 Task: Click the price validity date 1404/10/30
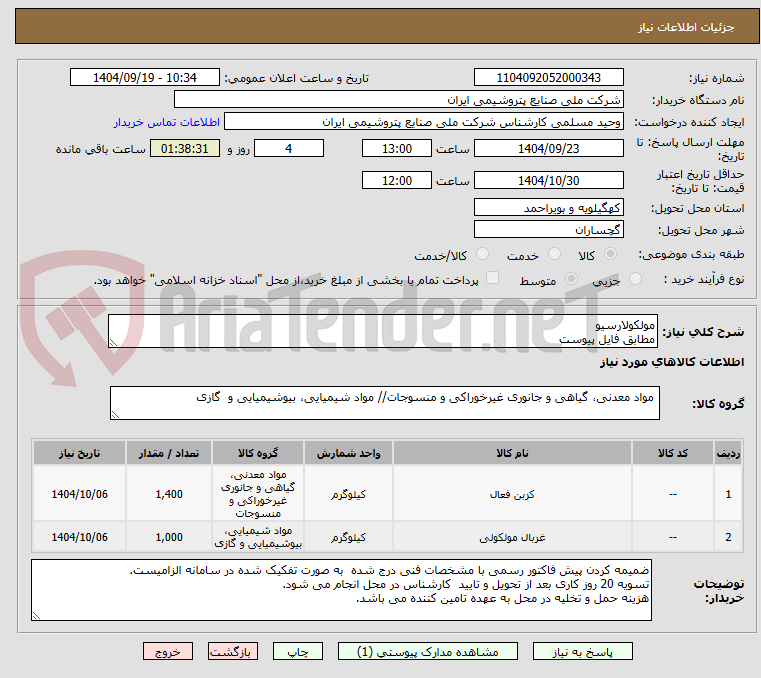[548, 181]
